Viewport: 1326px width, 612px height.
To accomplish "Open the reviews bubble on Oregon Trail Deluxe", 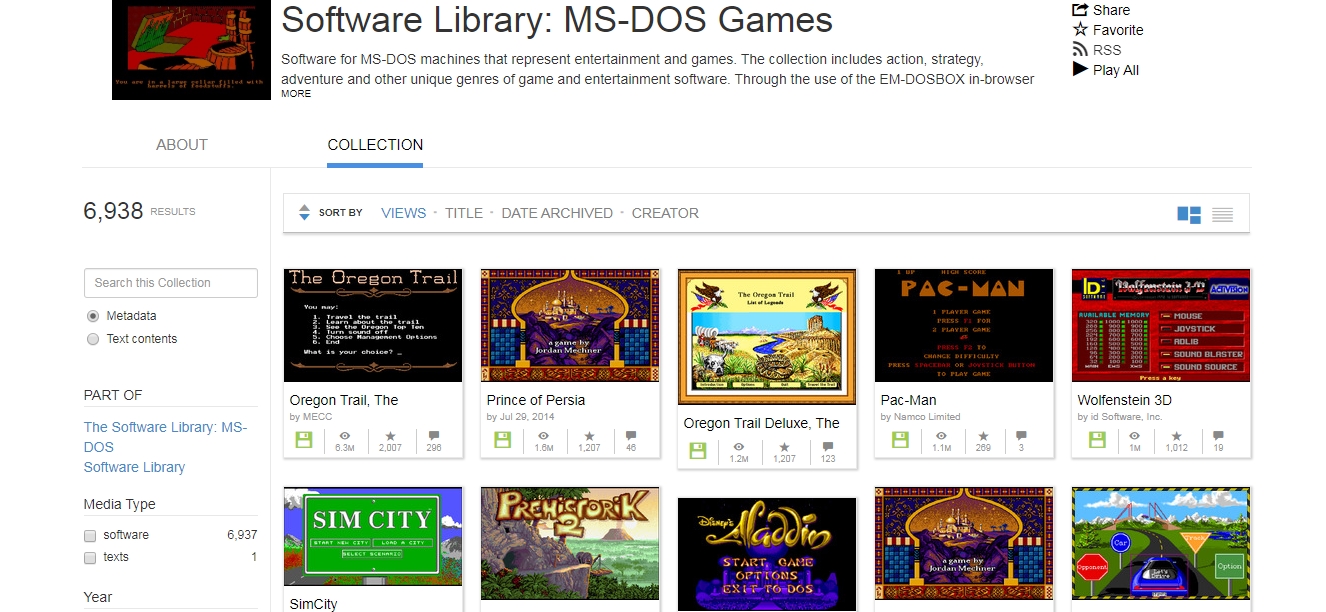I will click(828, 447).
